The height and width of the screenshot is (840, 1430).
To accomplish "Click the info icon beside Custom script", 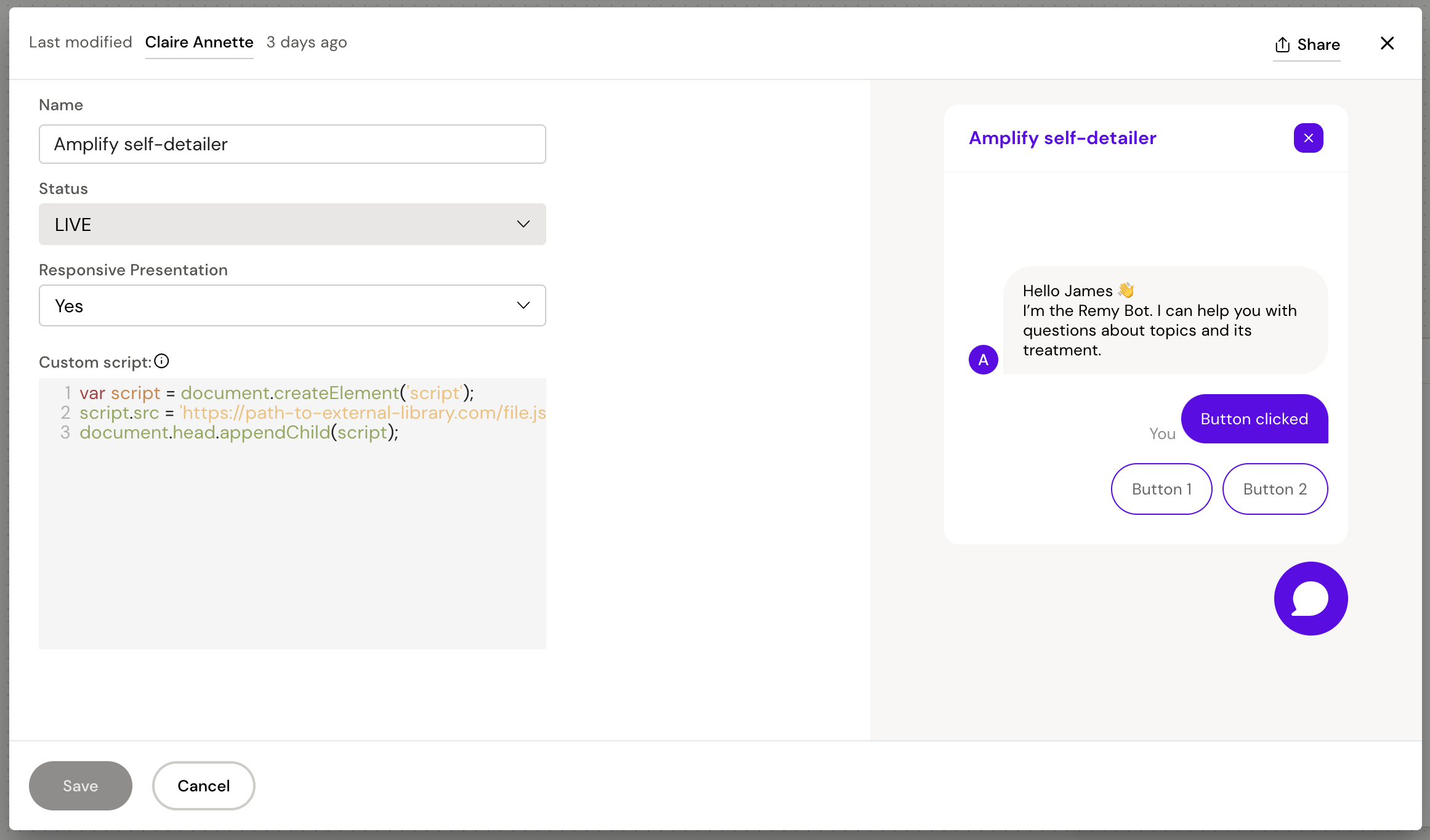I will pyautogui.click(x=161, y=361).
